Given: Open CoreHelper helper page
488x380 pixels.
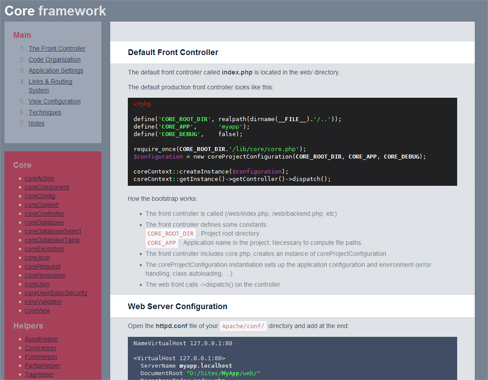Looking at the screenshot, I should pyautogui.click(x=41, y=348).
